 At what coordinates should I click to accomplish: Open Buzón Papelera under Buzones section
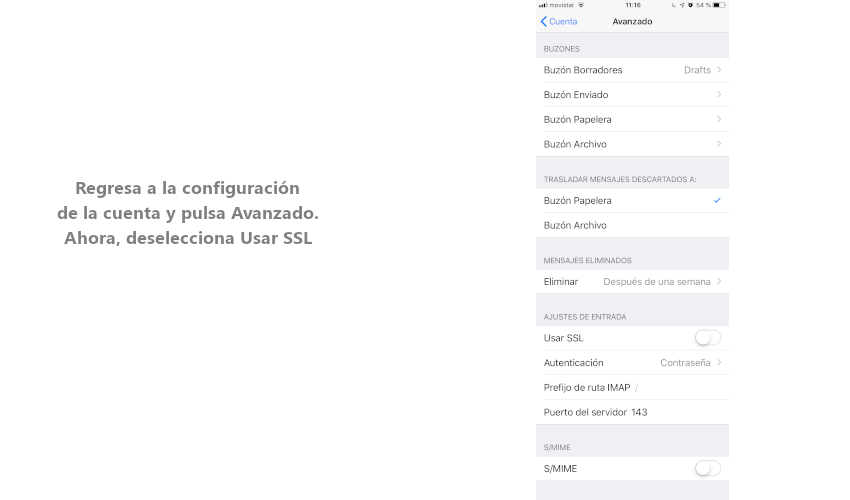click(x=632, y=119)
